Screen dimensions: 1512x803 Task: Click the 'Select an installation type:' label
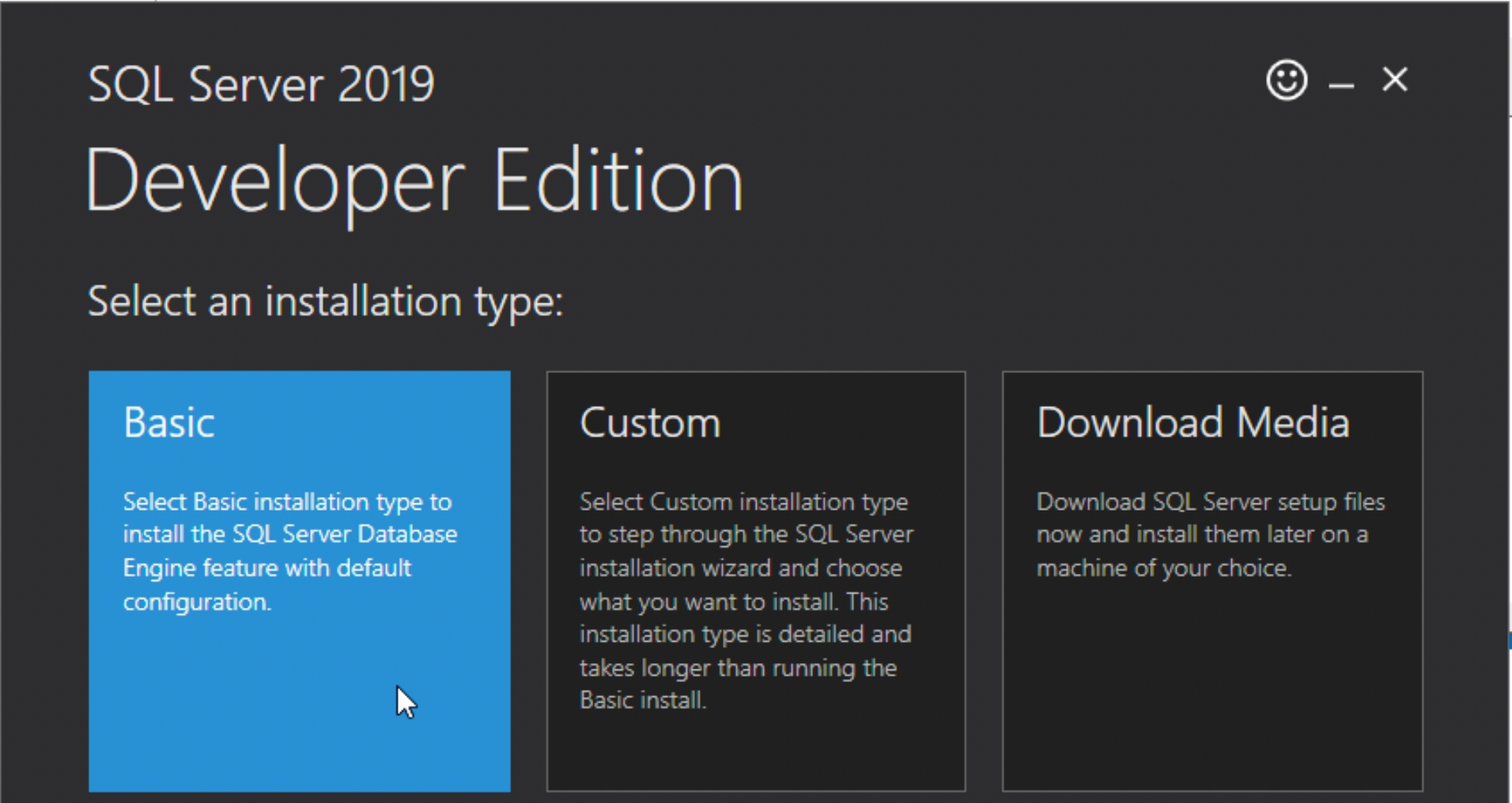tap(325, 301)
